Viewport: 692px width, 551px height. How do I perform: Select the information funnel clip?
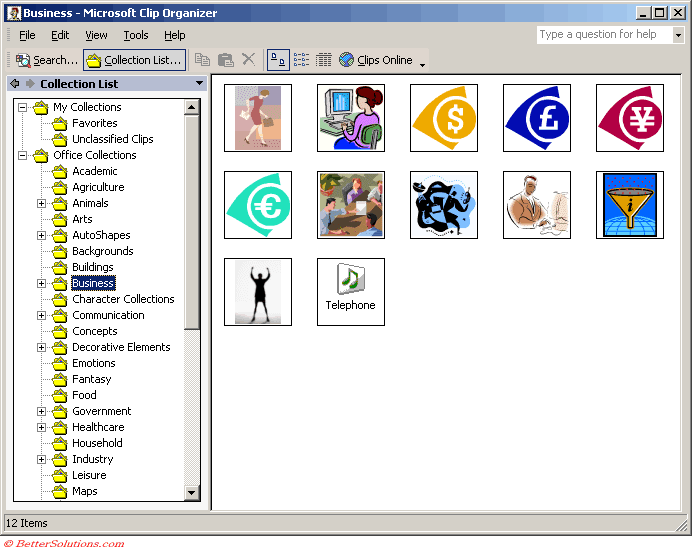pos(630,205)
